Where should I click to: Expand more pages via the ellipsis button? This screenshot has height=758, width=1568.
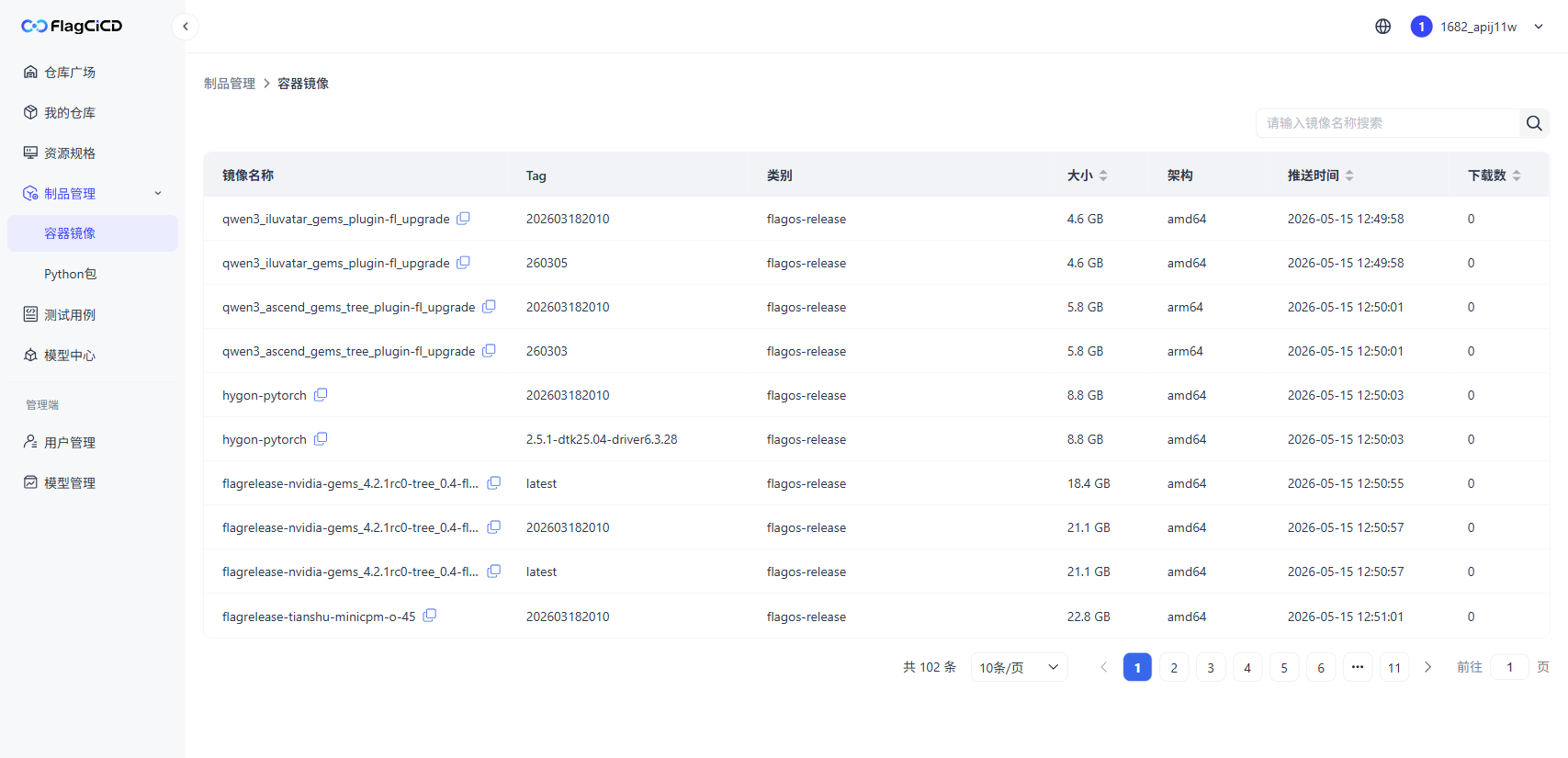[x=1358, y=667]
